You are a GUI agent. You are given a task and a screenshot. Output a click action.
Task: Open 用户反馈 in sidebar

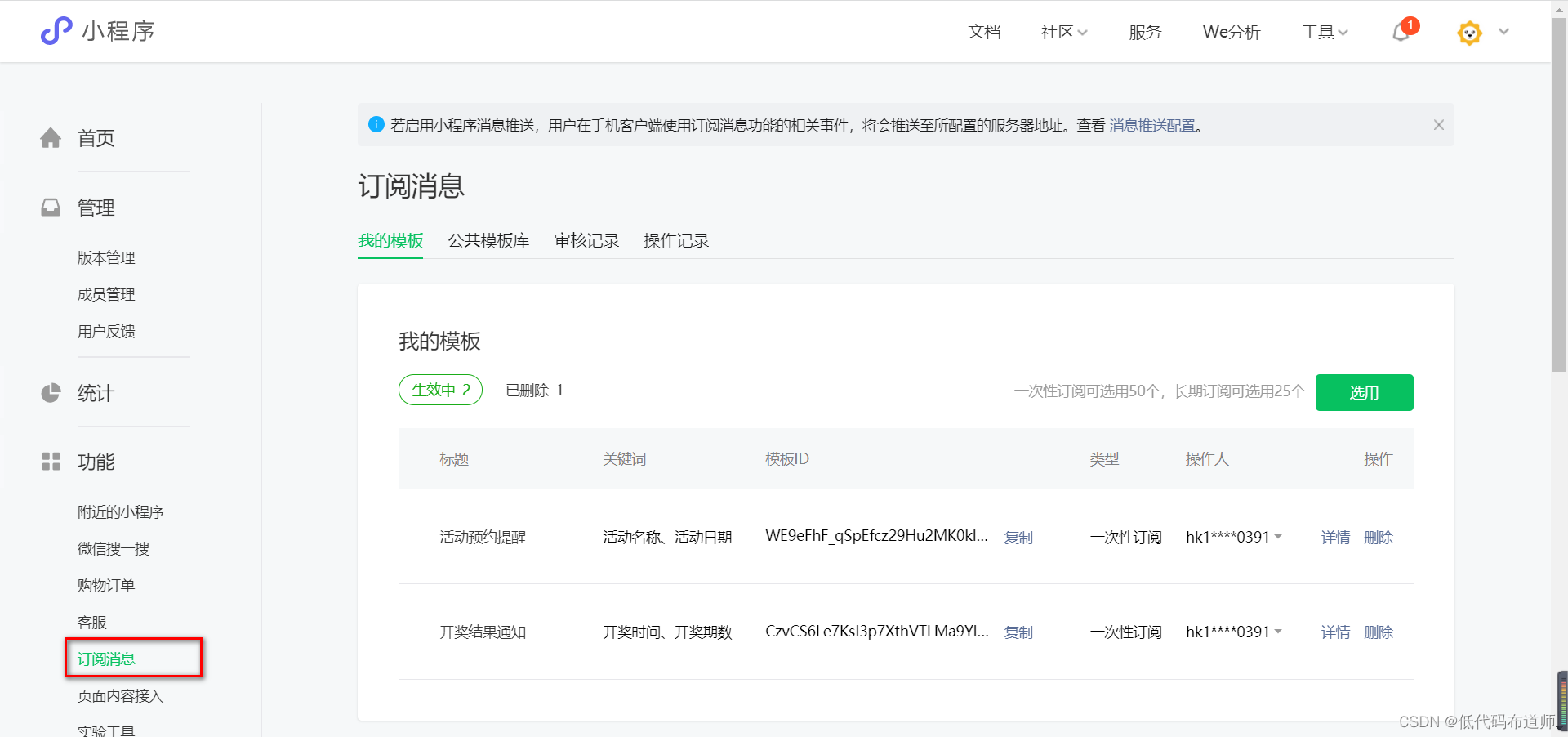pos(106,332)
